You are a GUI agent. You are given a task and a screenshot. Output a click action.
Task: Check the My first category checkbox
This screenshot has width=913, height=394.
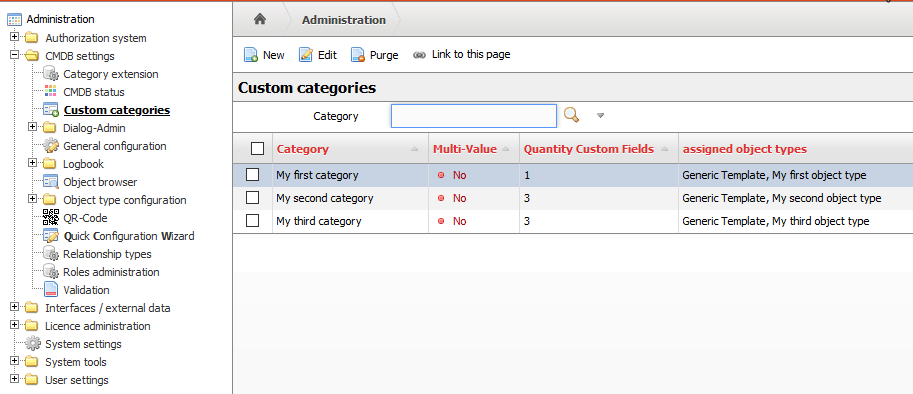coord(252,175)
